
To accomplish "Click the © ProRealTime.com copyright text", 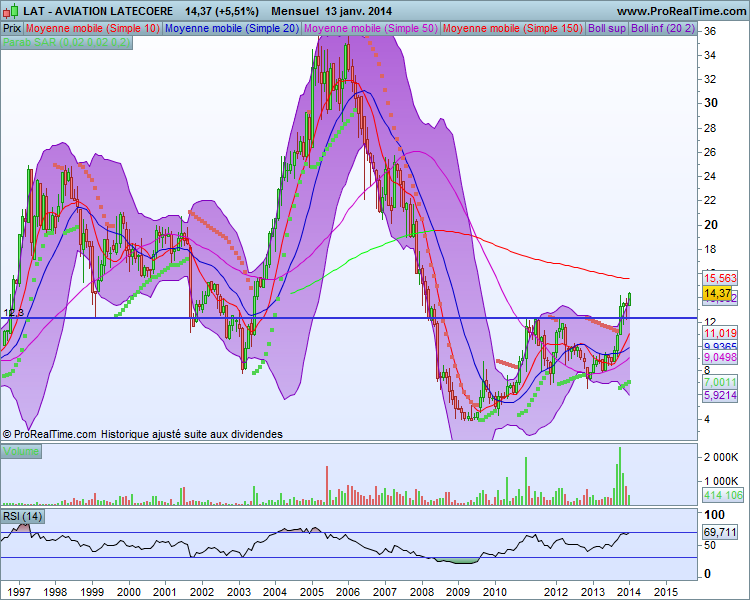I will [x=49, y=434].
